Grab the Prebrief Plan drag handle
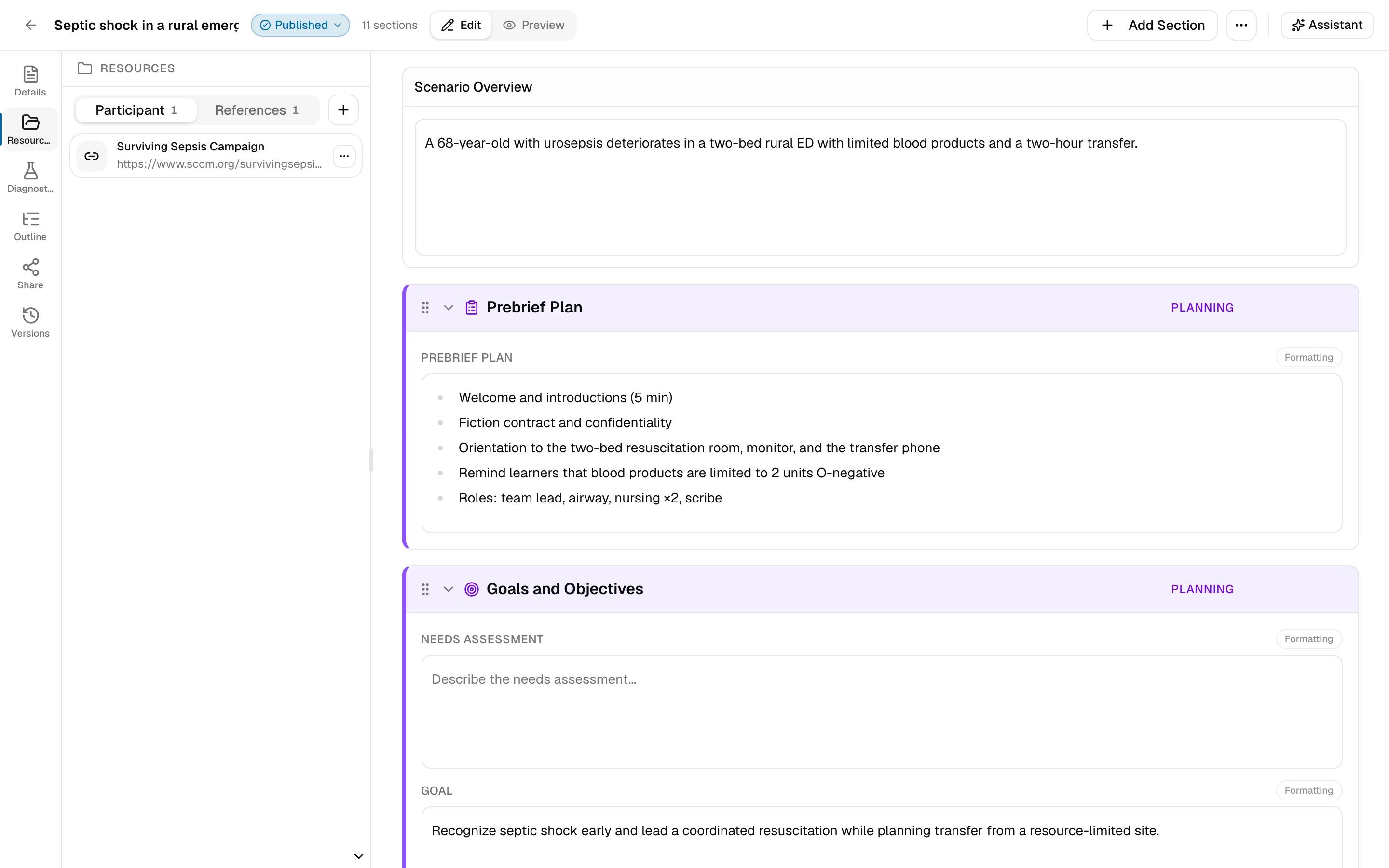This screenshot has width=1389, height=868. pyautogui.click(x=425, y=308)
